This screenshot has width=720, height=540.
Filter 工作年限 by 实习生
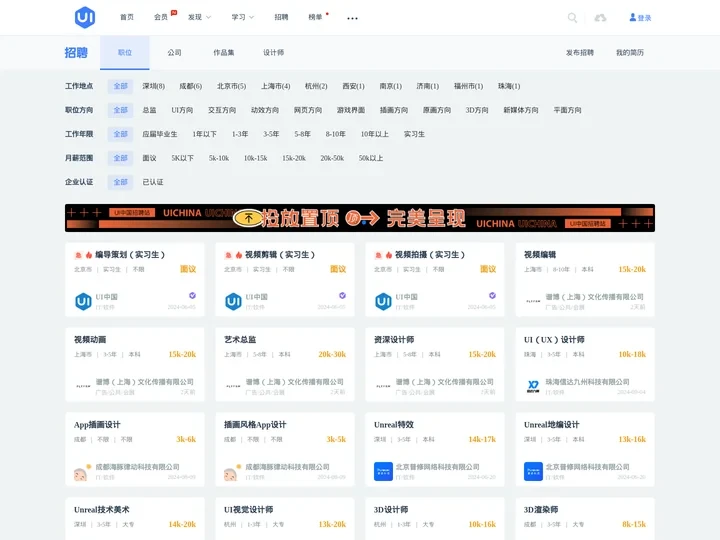pos(414,134)
